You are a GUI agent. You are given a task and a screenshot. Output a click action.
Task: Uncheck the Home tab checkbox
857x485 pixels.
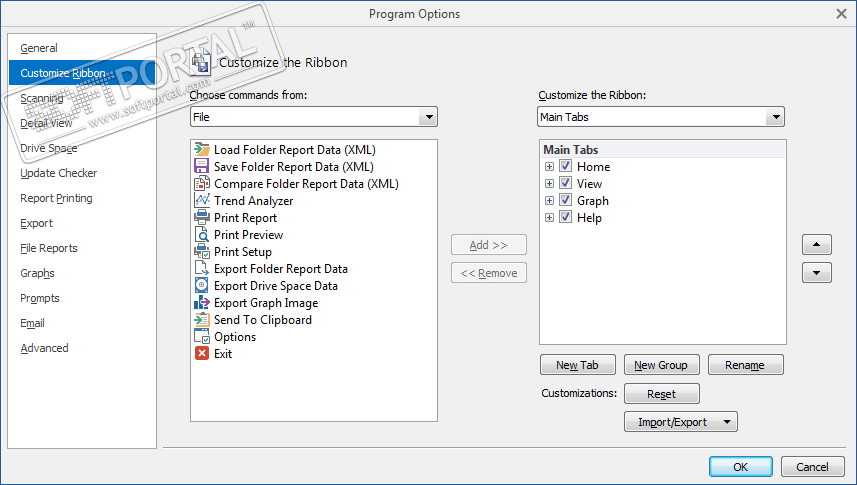(566, 167)
